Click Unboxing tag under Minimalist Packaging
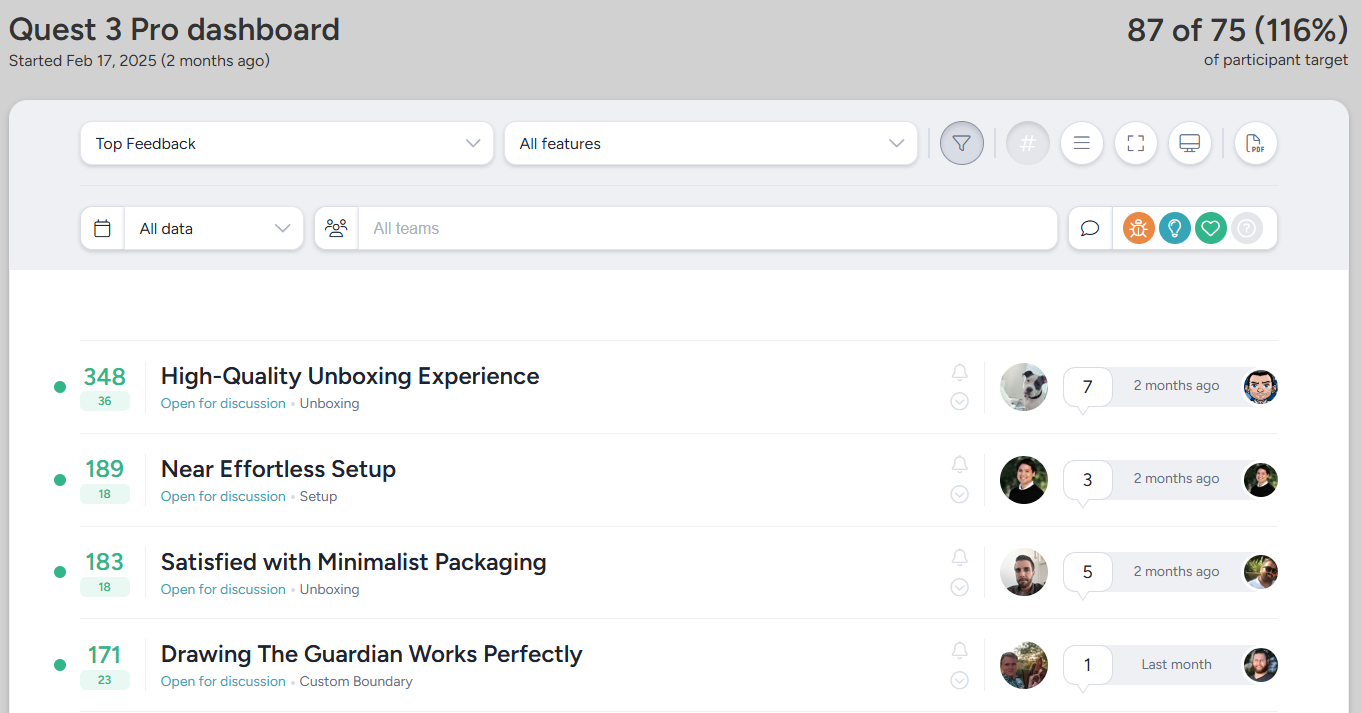The height and width of the screenshot is (713, 1362). 329,590
